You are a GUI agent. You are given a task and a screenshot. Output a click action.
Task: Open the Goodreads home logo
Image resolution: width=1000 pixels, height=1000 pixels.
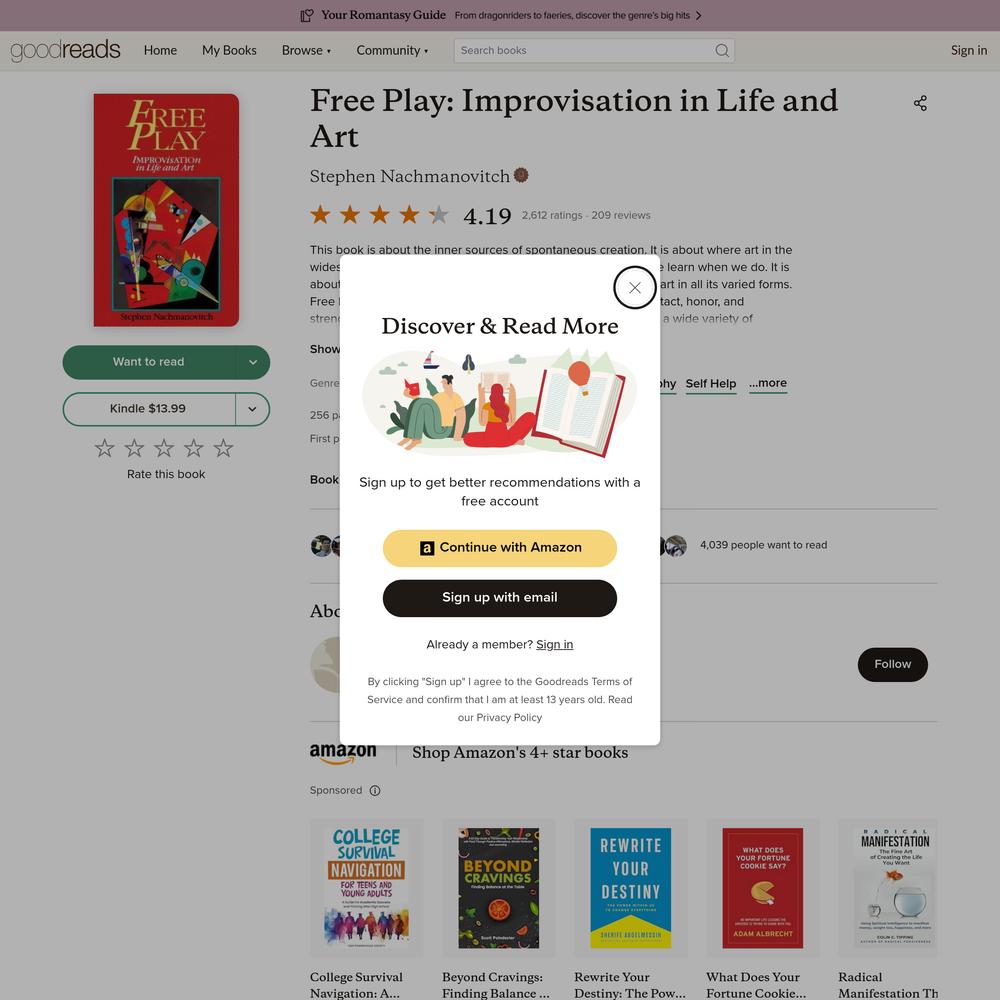click(65, 50)
